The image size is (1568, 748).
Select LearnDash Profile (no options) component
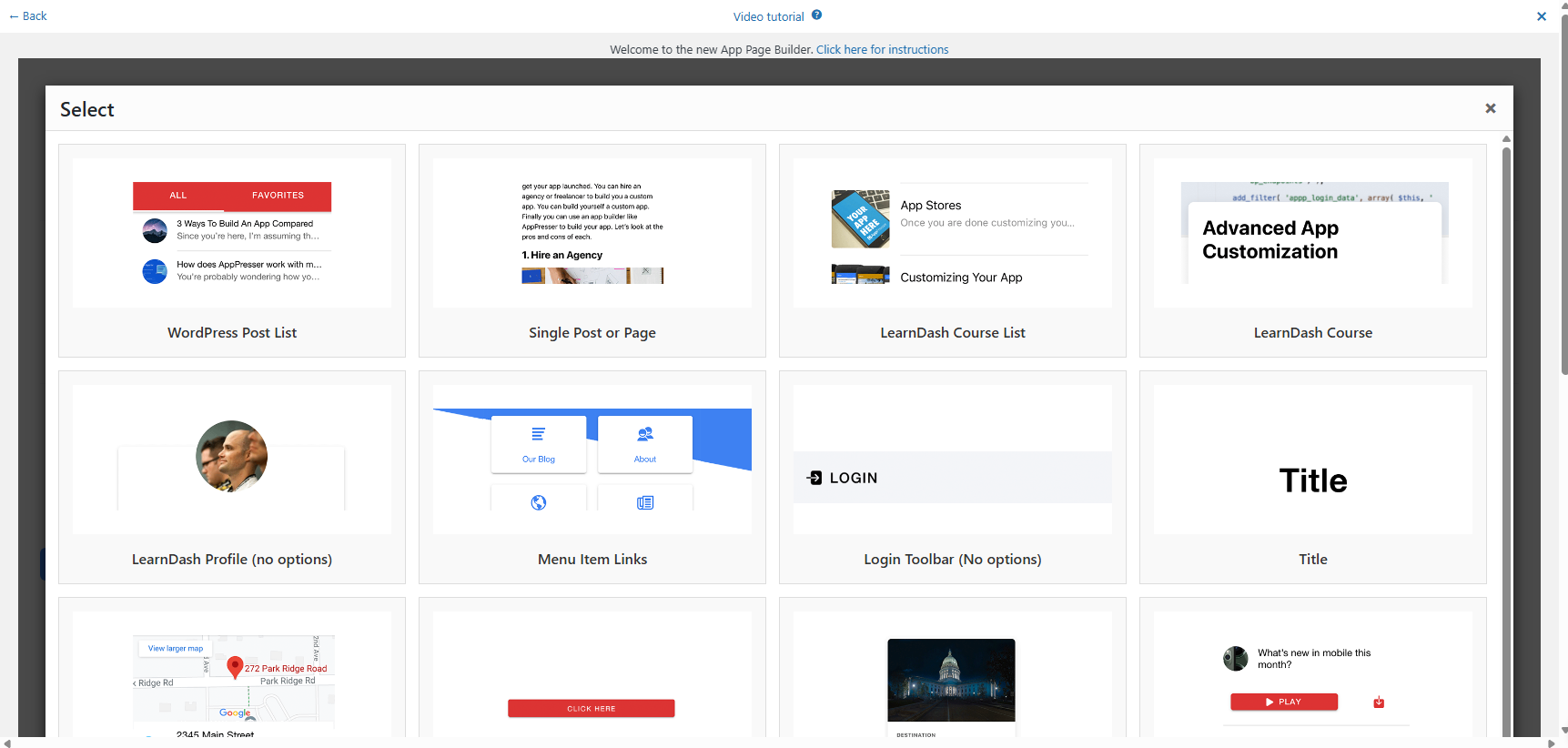coord(232,477)
